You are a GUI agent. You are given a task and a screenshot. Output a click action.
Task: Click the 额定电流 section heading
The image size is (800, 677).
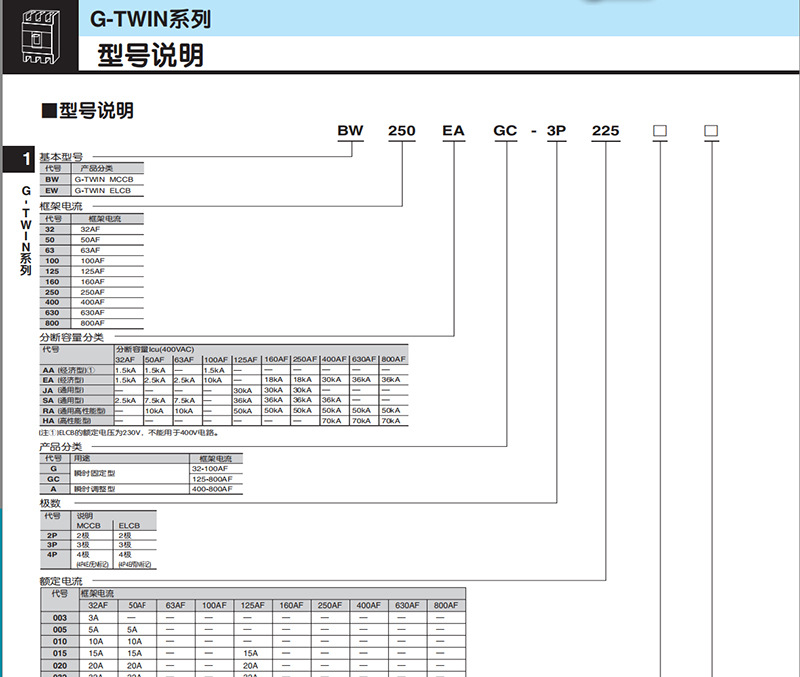61,581
